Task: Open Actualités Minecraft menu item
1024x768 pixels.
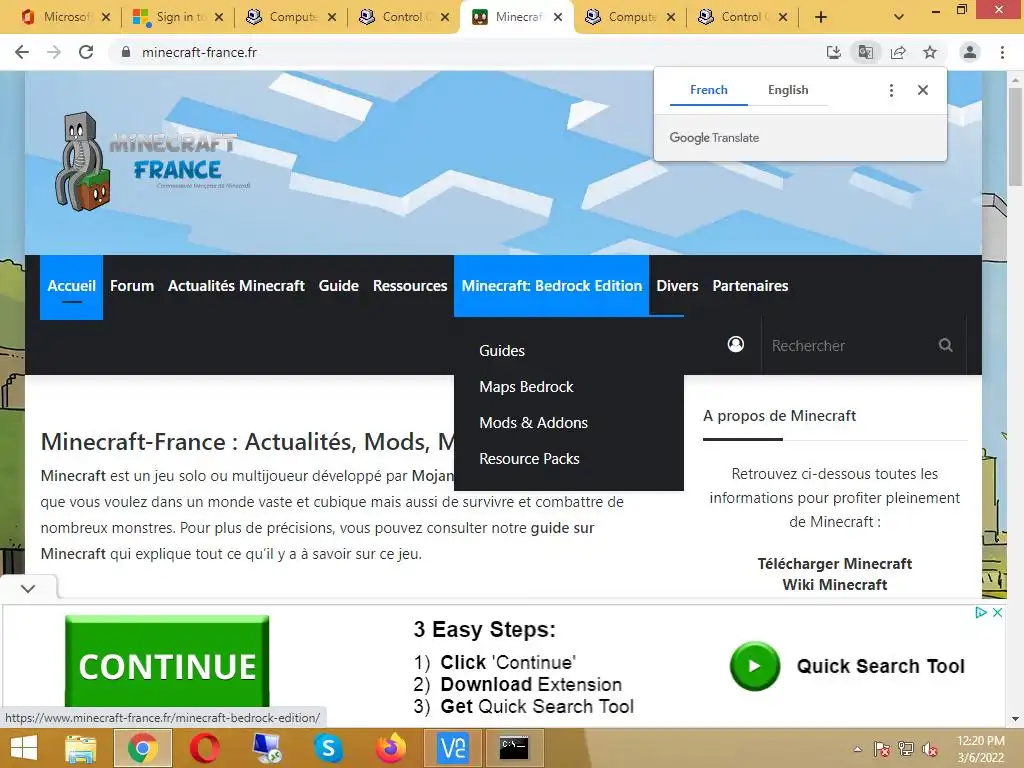Action: (x=236, y=286)
